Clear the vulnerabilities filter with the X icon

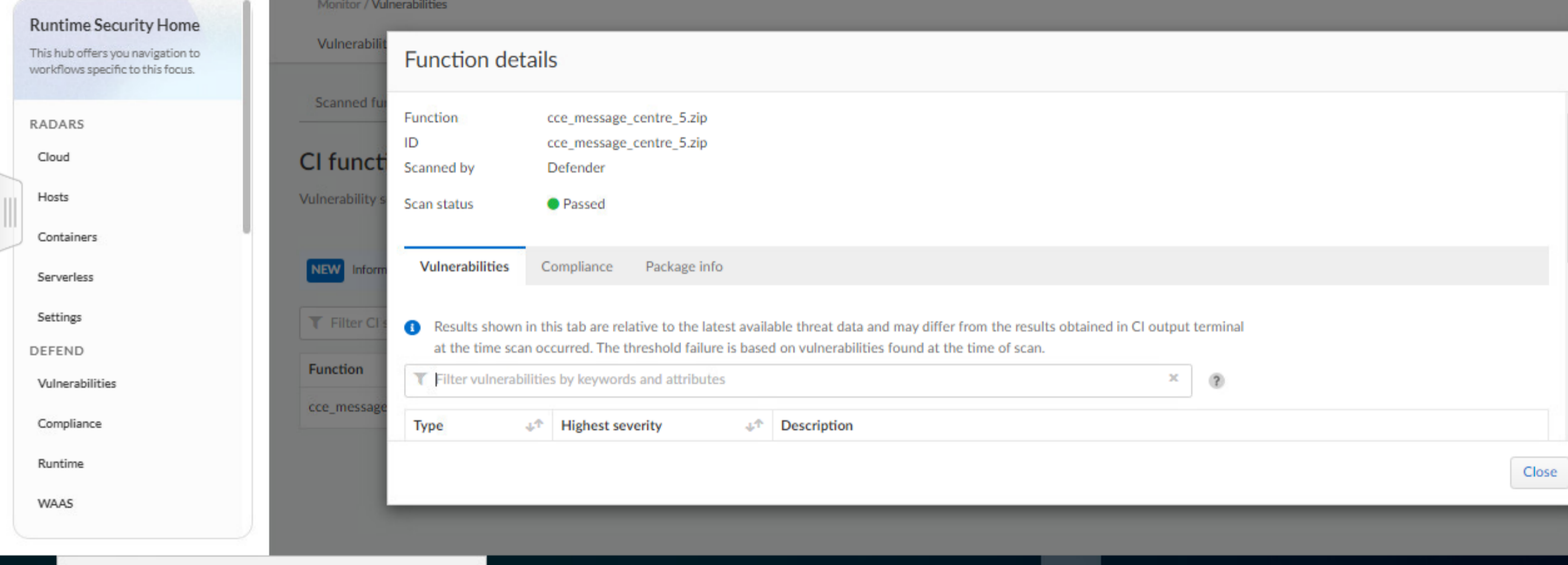1173,377
